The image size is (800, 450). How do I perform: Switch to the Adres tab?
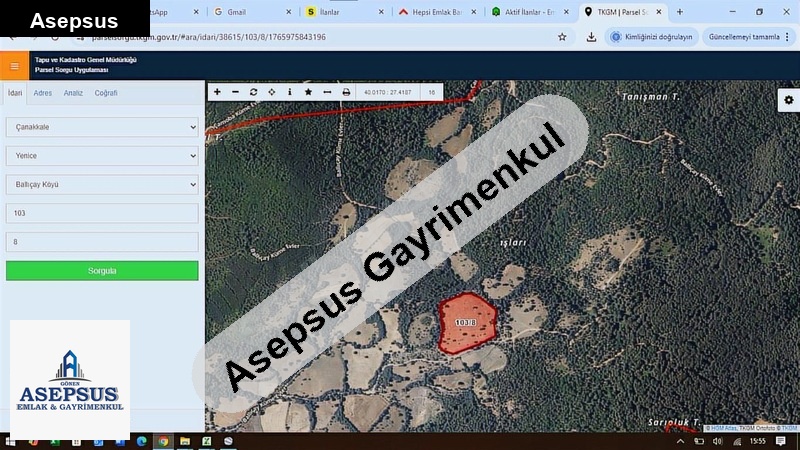(x=43, y=93)
